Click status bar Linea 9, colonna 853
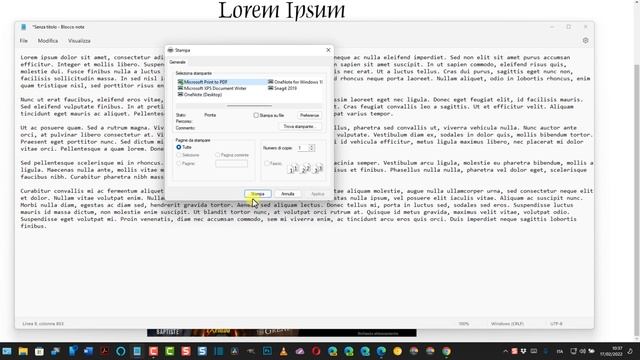640x360 pixels. (x=43, y=324)
